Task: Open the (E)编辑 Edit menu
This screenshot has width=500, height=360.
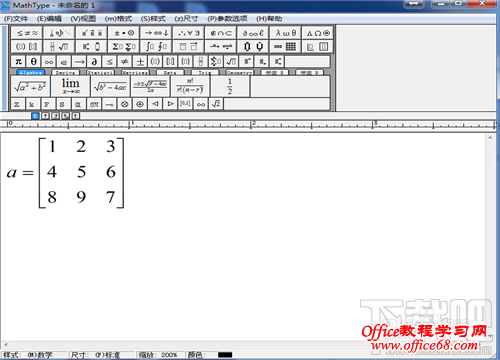Action: [49, 19]
